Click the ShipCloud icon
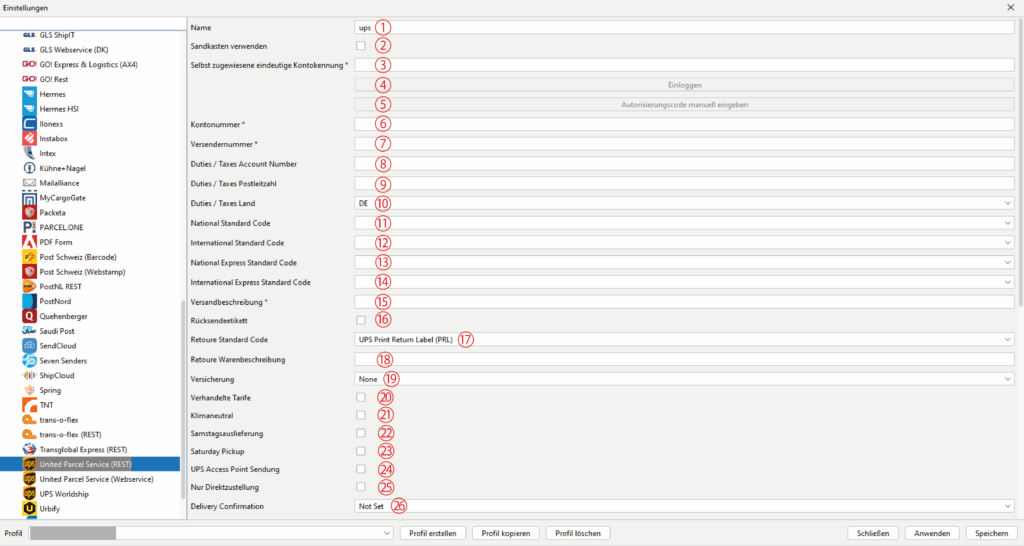This screenshot has height=546, width=1024. (x=29, y=375)
